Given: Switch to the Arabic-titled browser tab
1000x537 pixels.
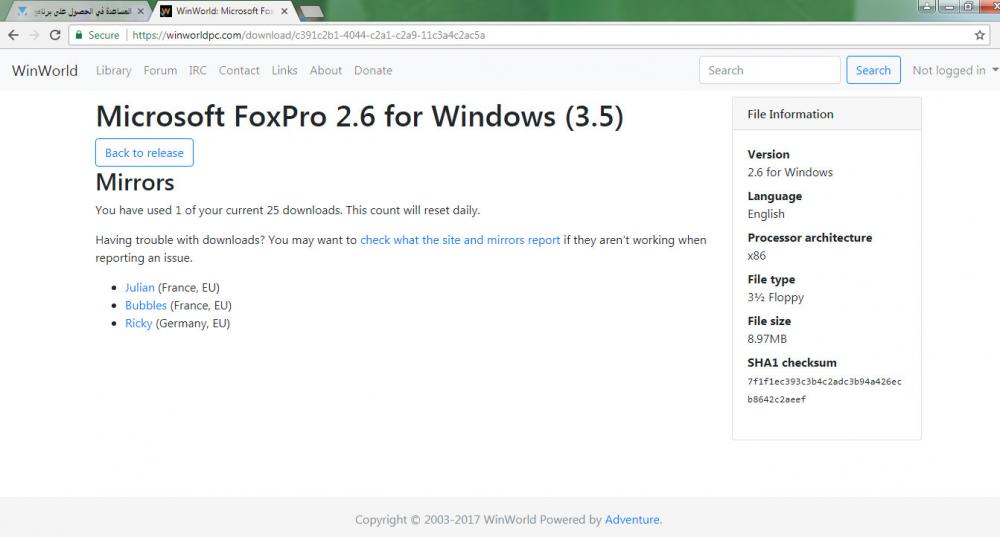Looking at the screenshot, I should click(80, 11).
